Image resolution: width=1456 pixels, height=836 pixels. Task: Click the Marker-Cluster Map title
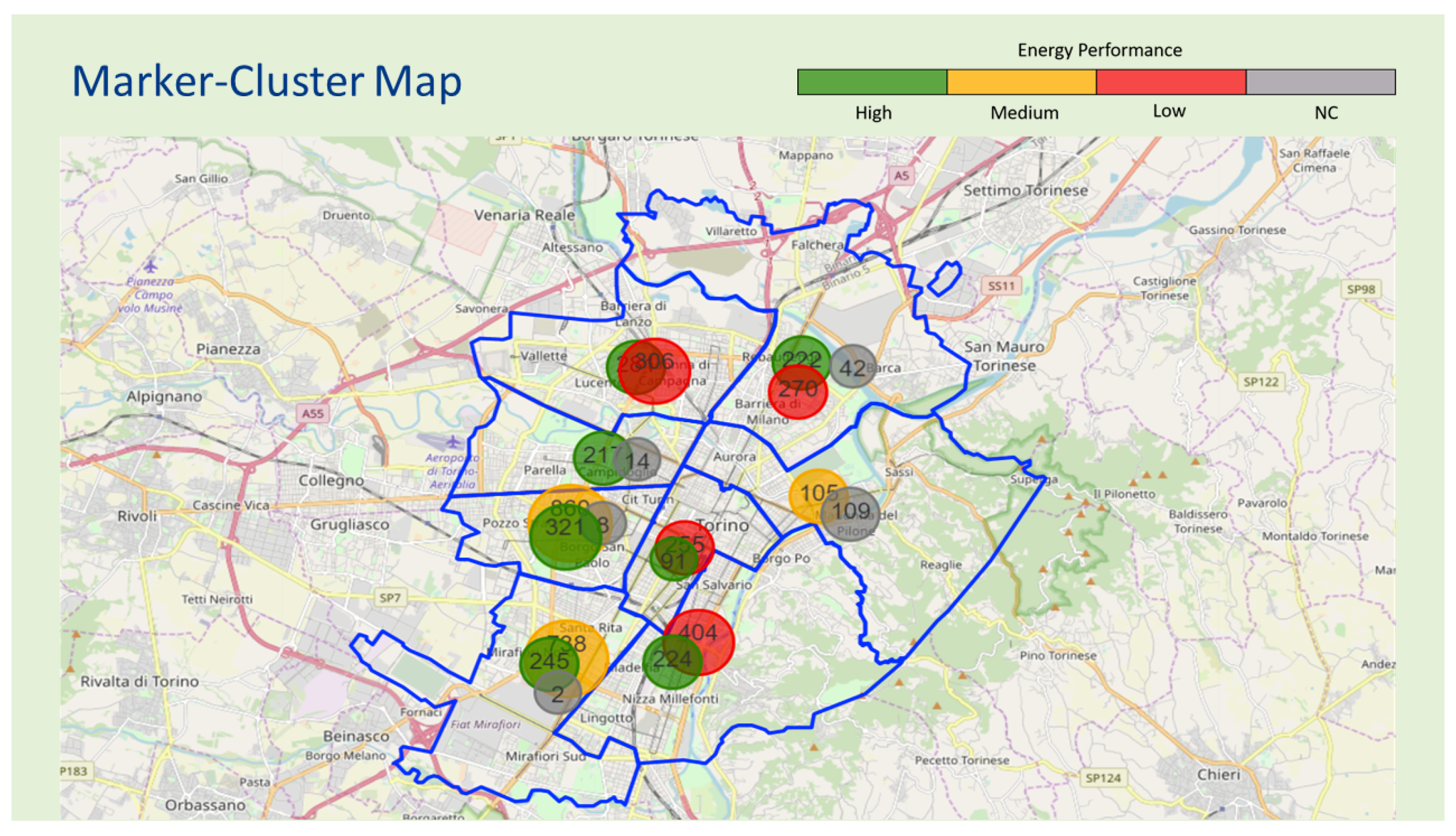(x=266, y=81)
